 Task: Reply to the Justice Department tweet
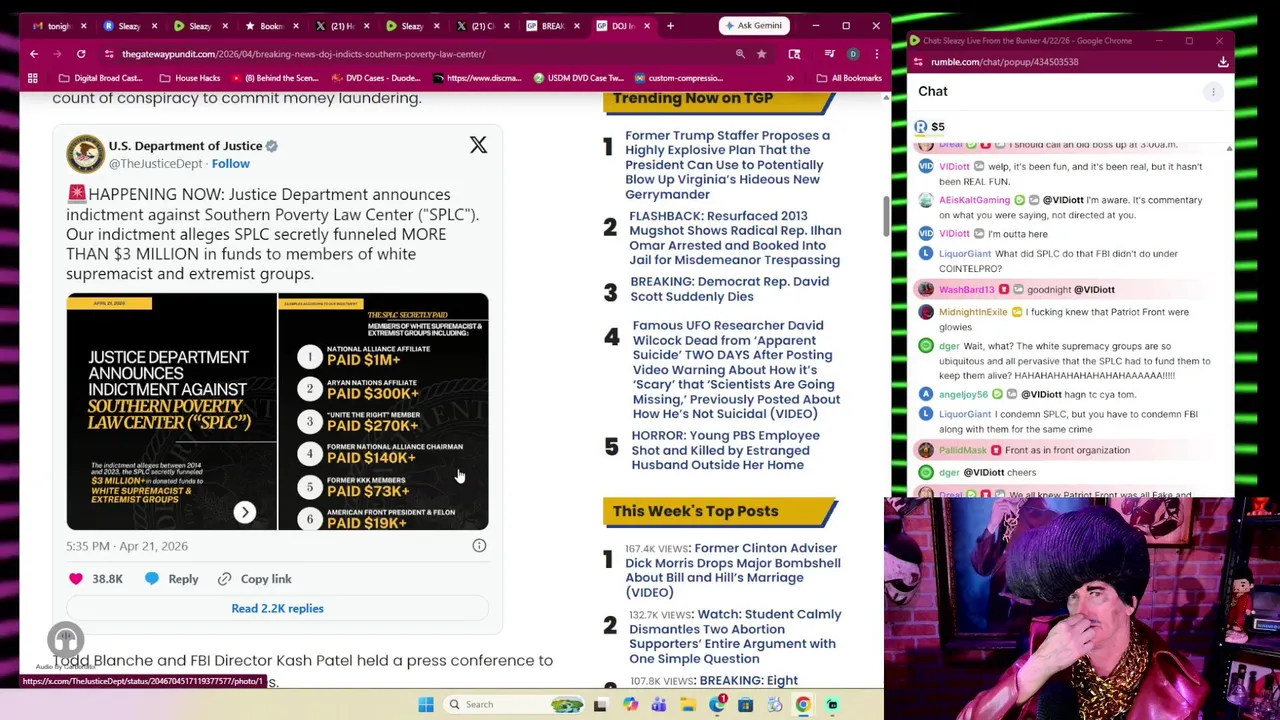171,579
